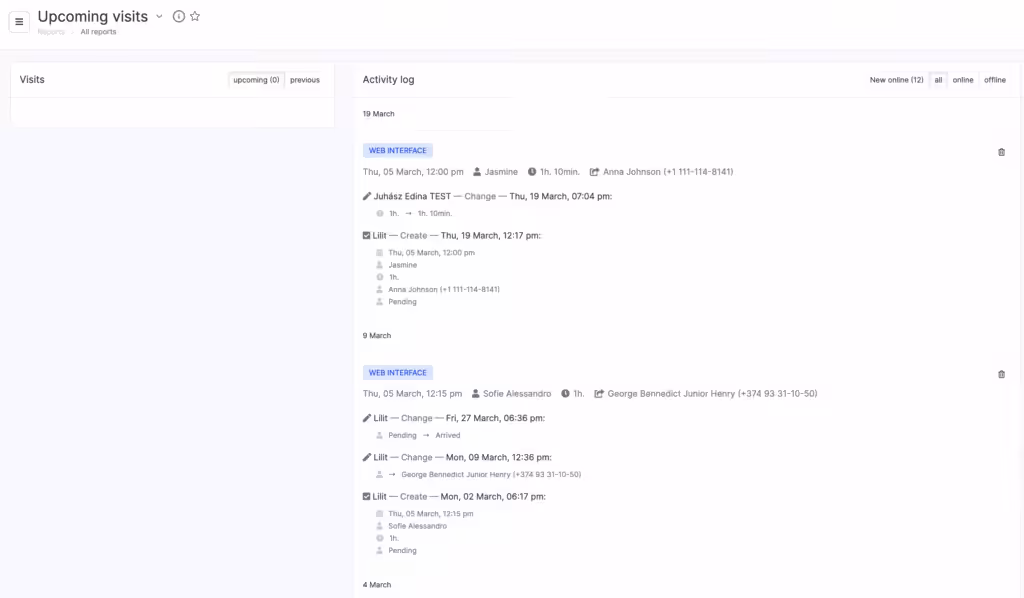Show all activity log entries

pyautogui.click(x=938, y=80)
